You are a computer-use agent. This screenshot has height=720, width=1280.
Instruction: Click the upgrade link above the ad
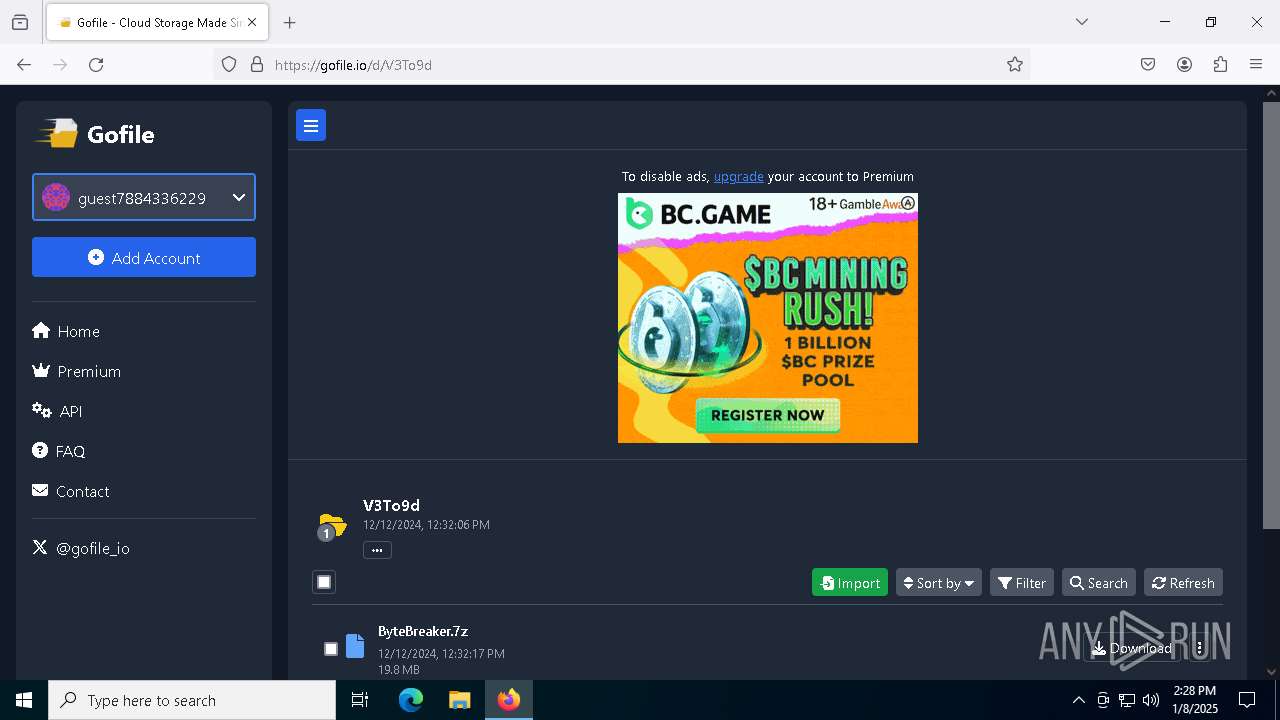point(738,176)
